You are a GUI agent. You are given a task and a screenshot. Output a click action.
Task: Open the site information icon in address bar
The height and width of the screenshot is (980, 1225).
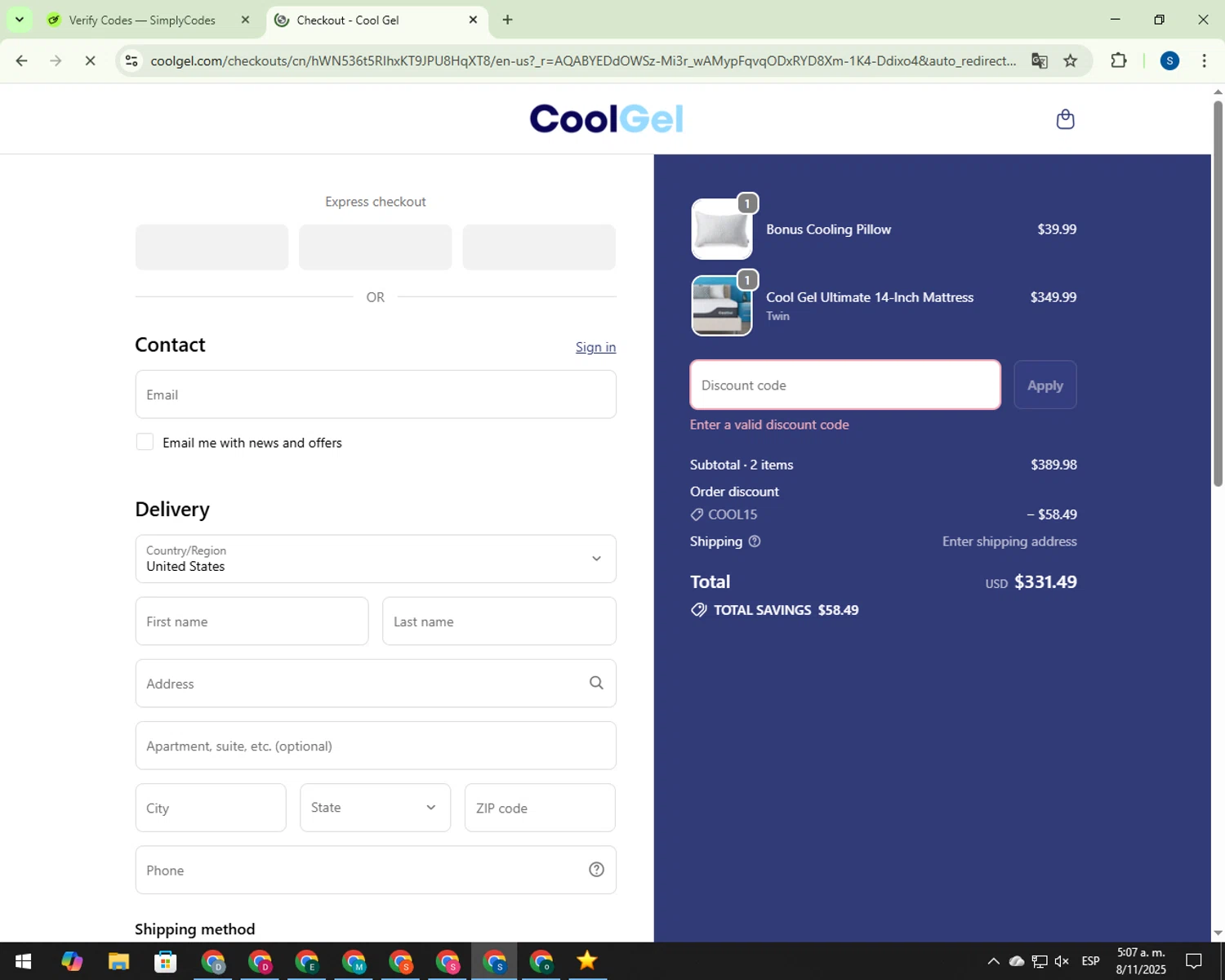(131, 60)
